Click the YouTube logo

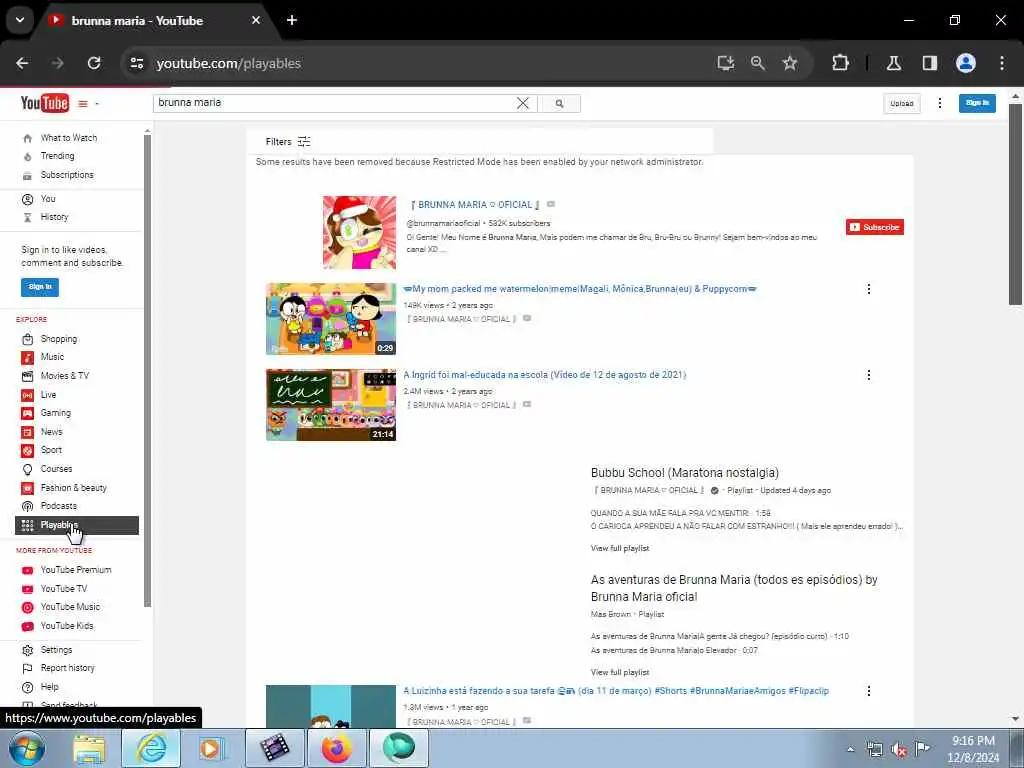44,103
